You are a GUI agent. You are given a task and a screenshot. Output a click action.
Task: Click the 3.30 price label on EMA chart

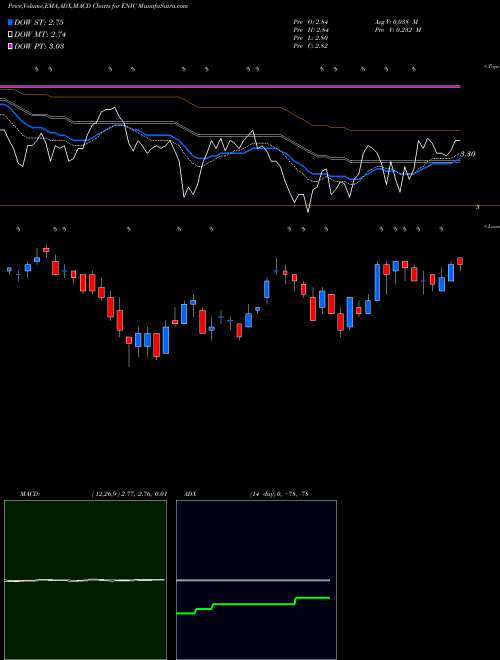[x=468, y=154]
